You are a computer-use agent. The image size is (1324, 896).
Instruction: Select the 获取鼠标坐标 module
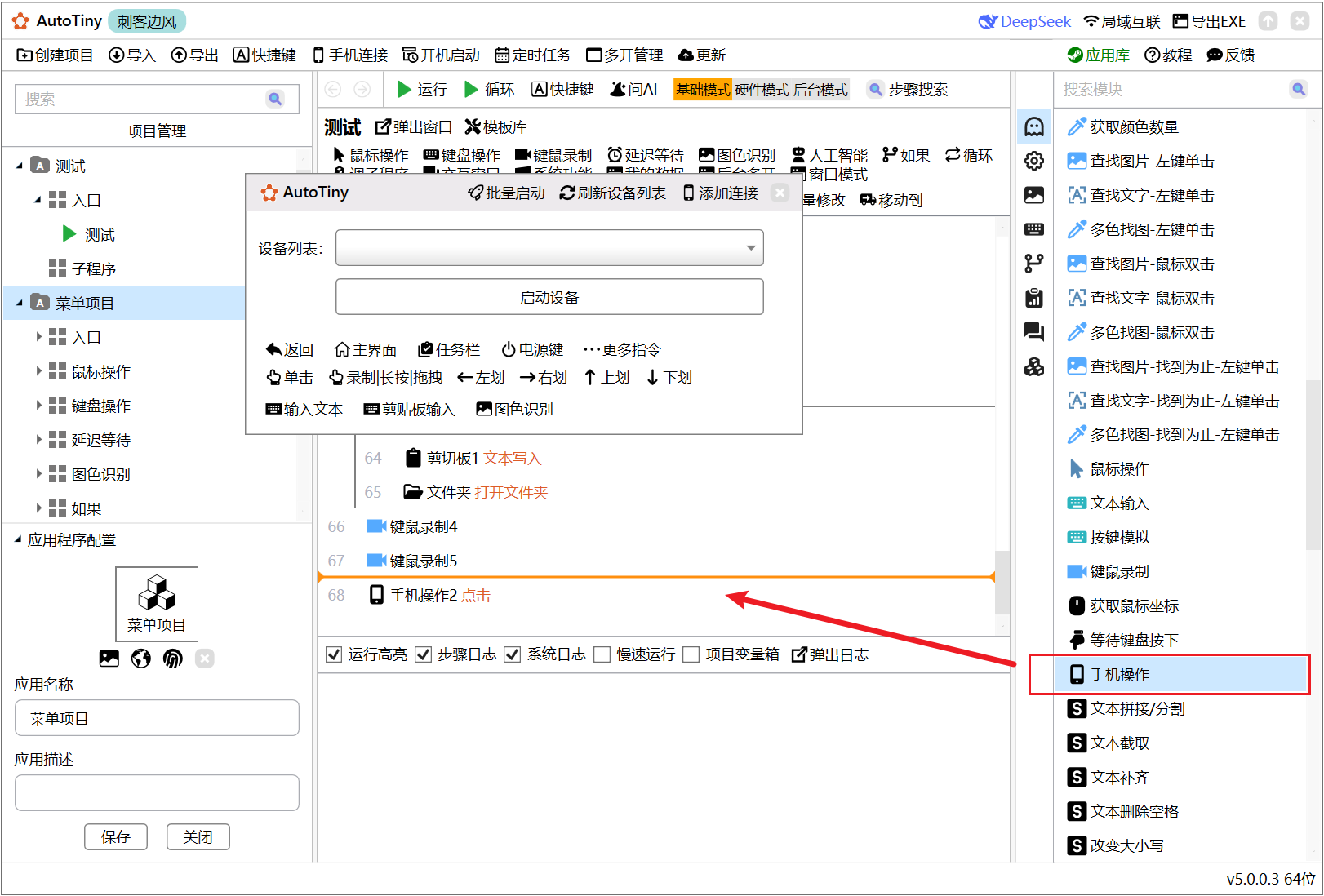[x=1123, y=605]
